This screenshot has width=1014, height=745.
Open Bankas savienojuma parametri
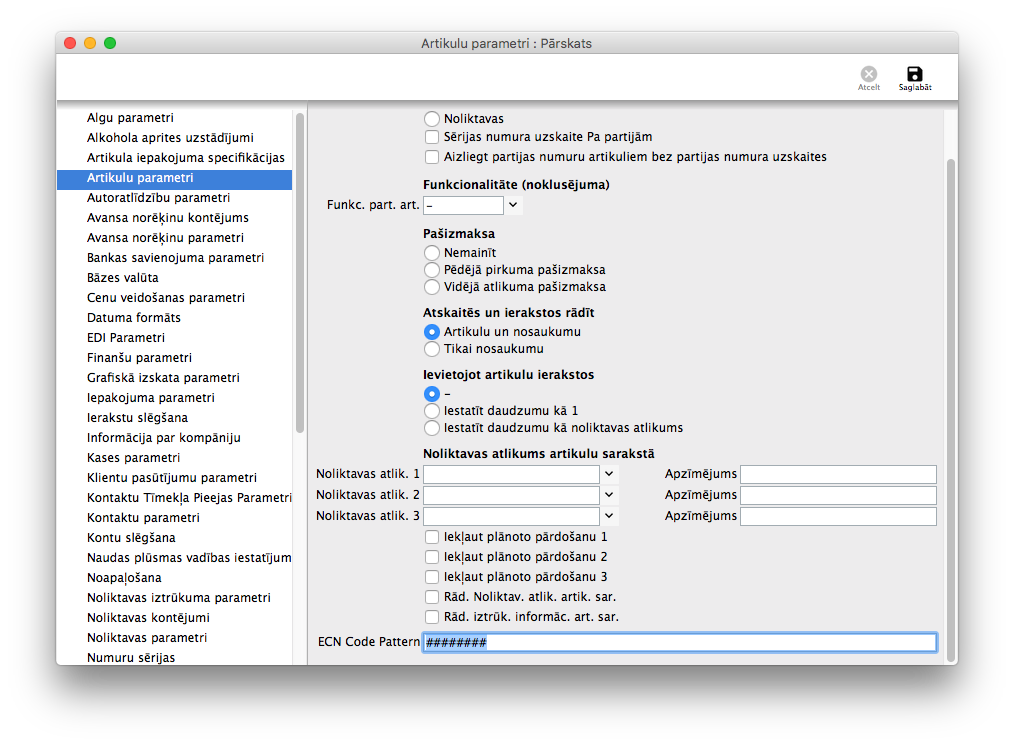175,258
